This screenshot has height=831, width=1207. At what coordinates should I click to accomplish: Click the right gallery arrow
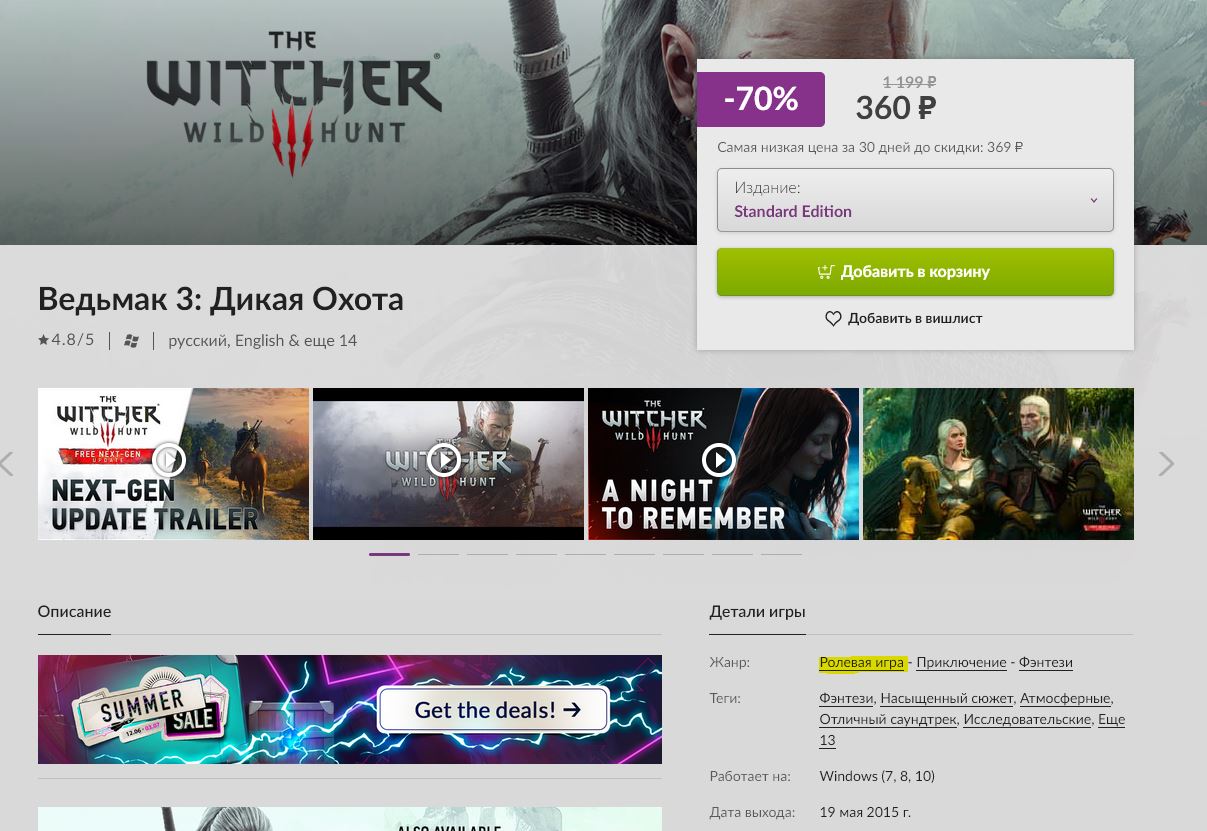[1166, 464]
